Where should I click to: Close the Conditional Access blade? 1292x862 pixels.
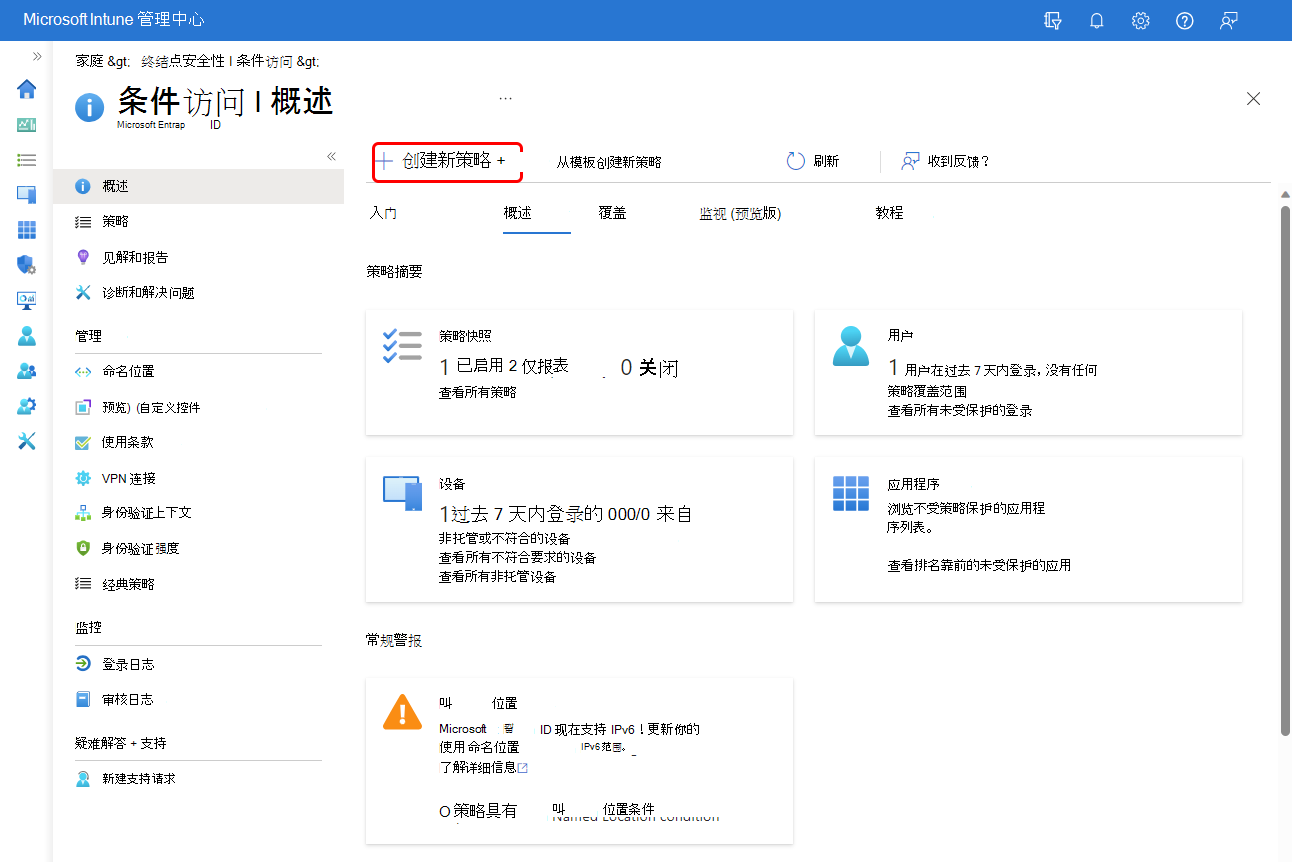click(x=1253, y=98)
